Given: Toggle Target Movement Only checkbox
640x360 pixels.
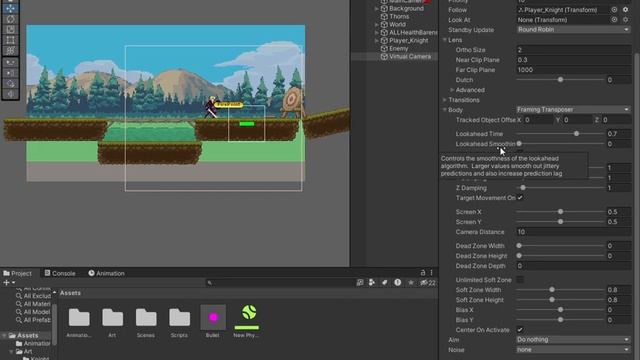Looking at the screenshot, I should coord(520,198).
